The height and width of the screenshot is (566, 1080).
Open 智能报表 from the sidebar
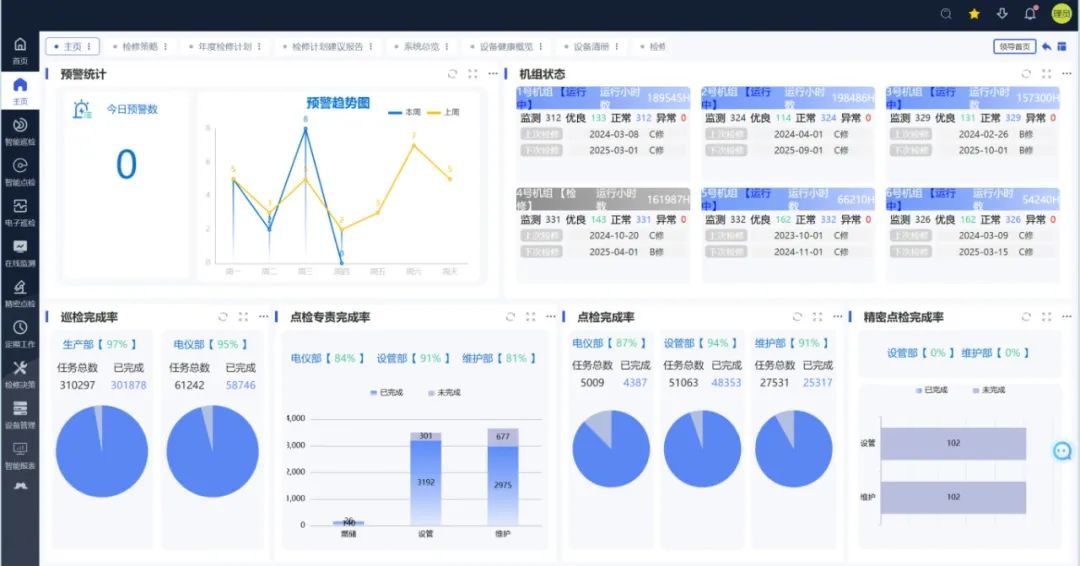click(20, 455)
